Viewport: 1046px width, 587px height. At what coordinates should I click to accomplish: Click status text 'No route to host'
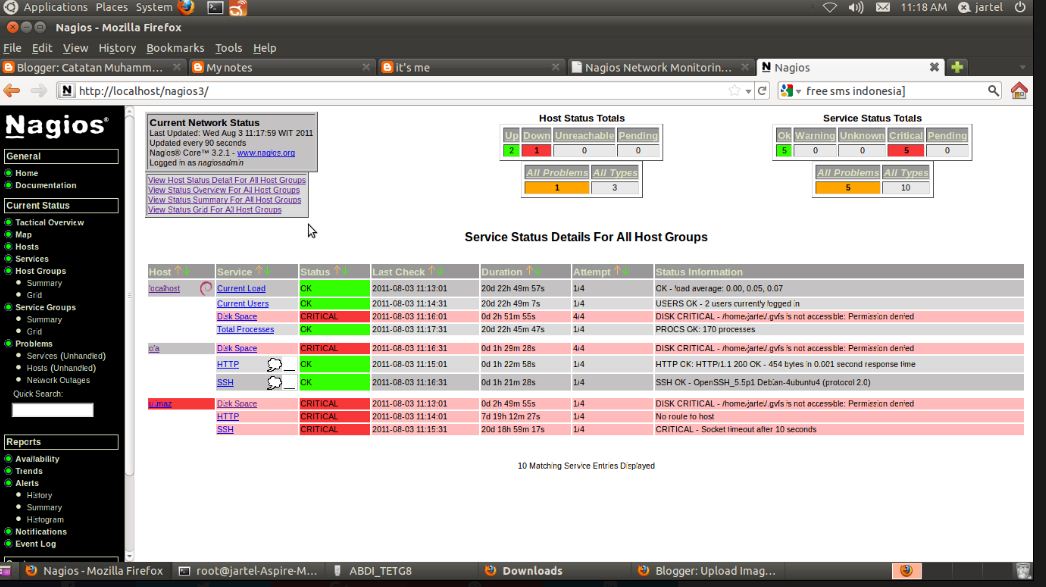[x=684, y=416]
